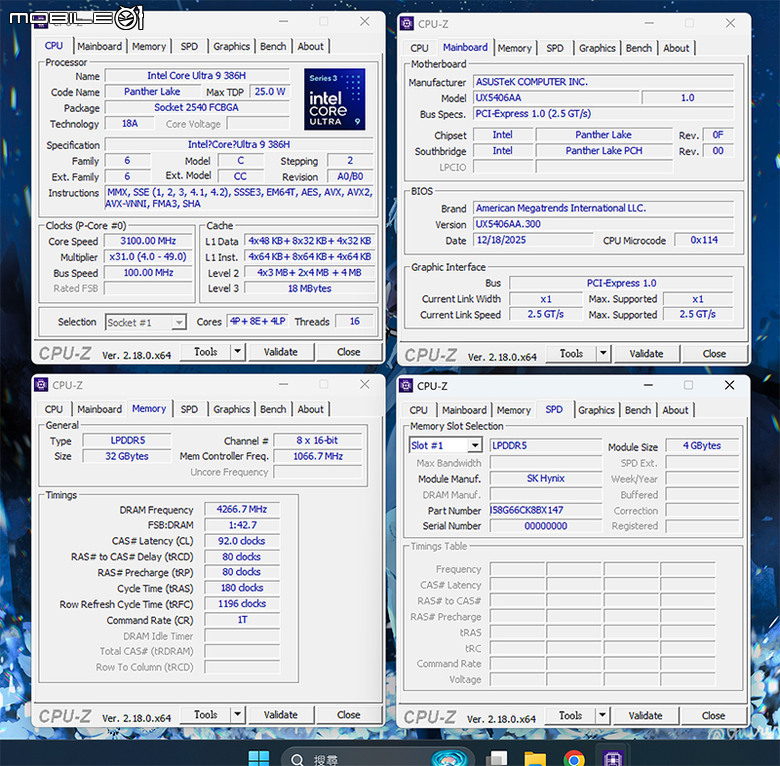Open Graphics tab in the window showing Timings

[x=231, y=409]
